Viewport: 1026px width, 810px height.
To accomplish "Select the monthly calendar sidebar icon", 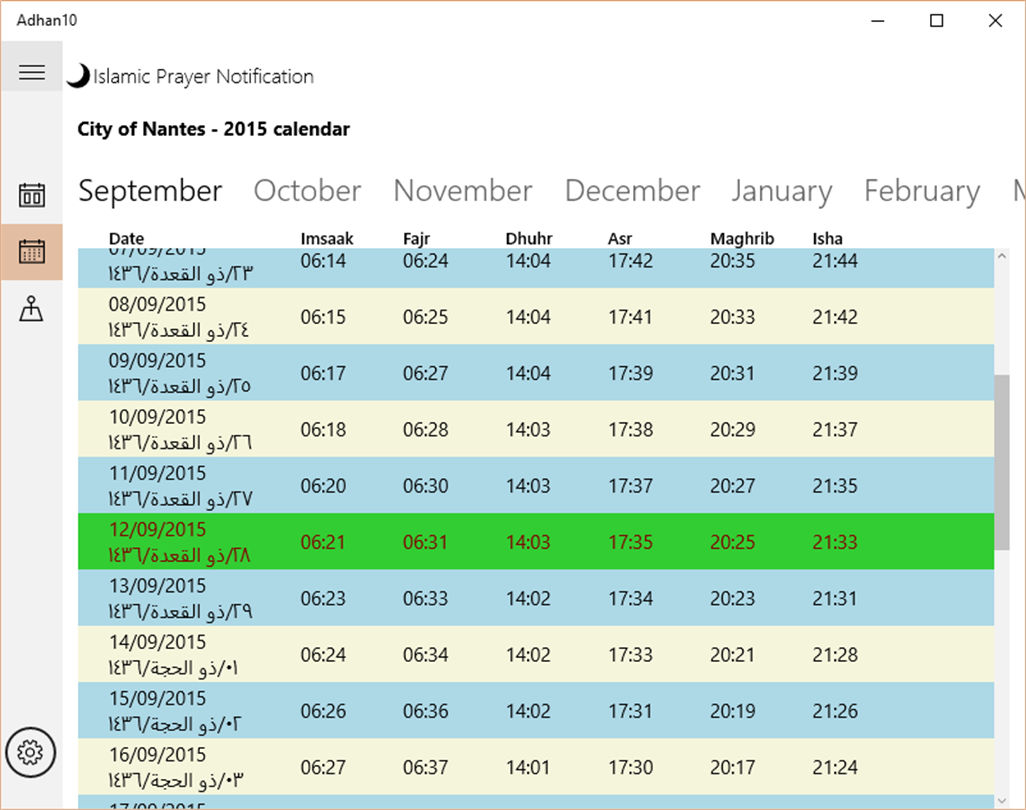I will point(31,252).
